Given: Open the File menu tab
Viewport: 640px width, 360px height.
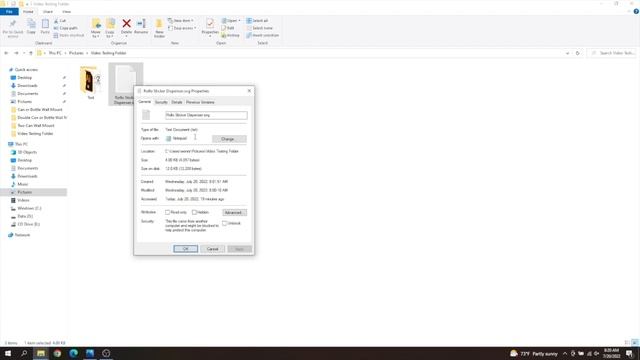Looking at the screenshot, I should tap(9, 11).
